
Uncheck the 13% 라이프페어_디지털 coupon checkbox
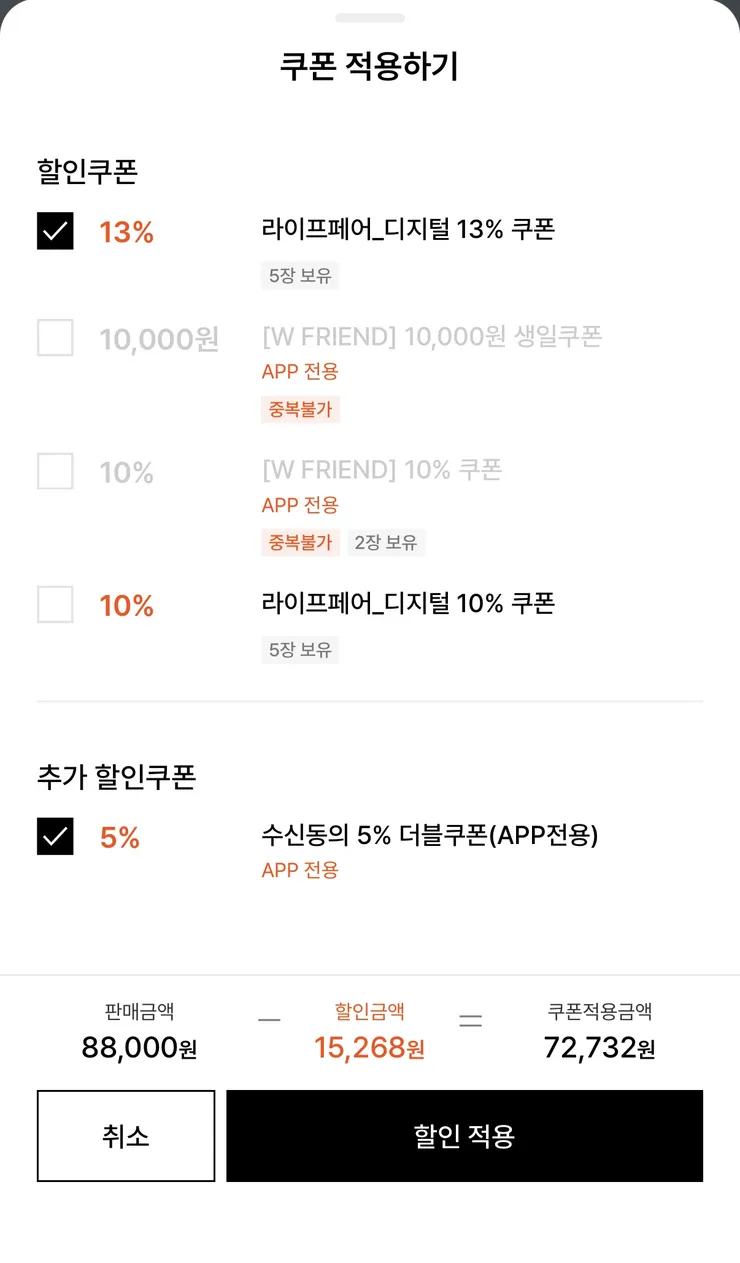[x=55, y=231]
